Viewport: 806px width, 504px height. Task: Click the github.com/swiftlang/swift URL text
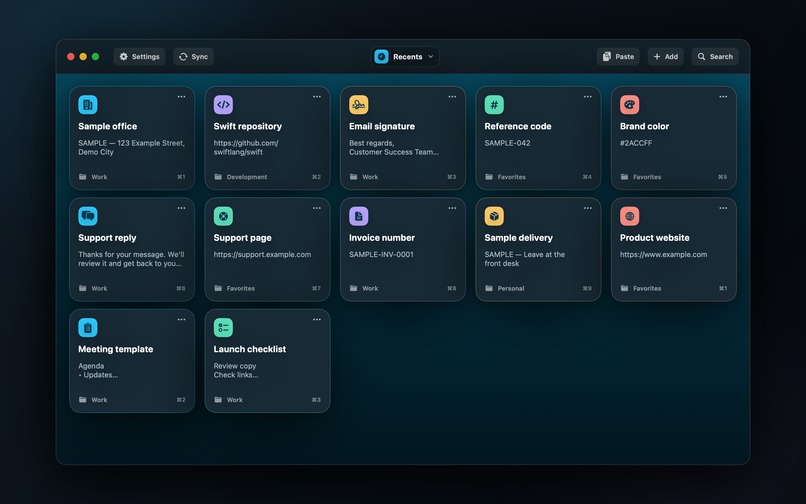tap(246, 148)
